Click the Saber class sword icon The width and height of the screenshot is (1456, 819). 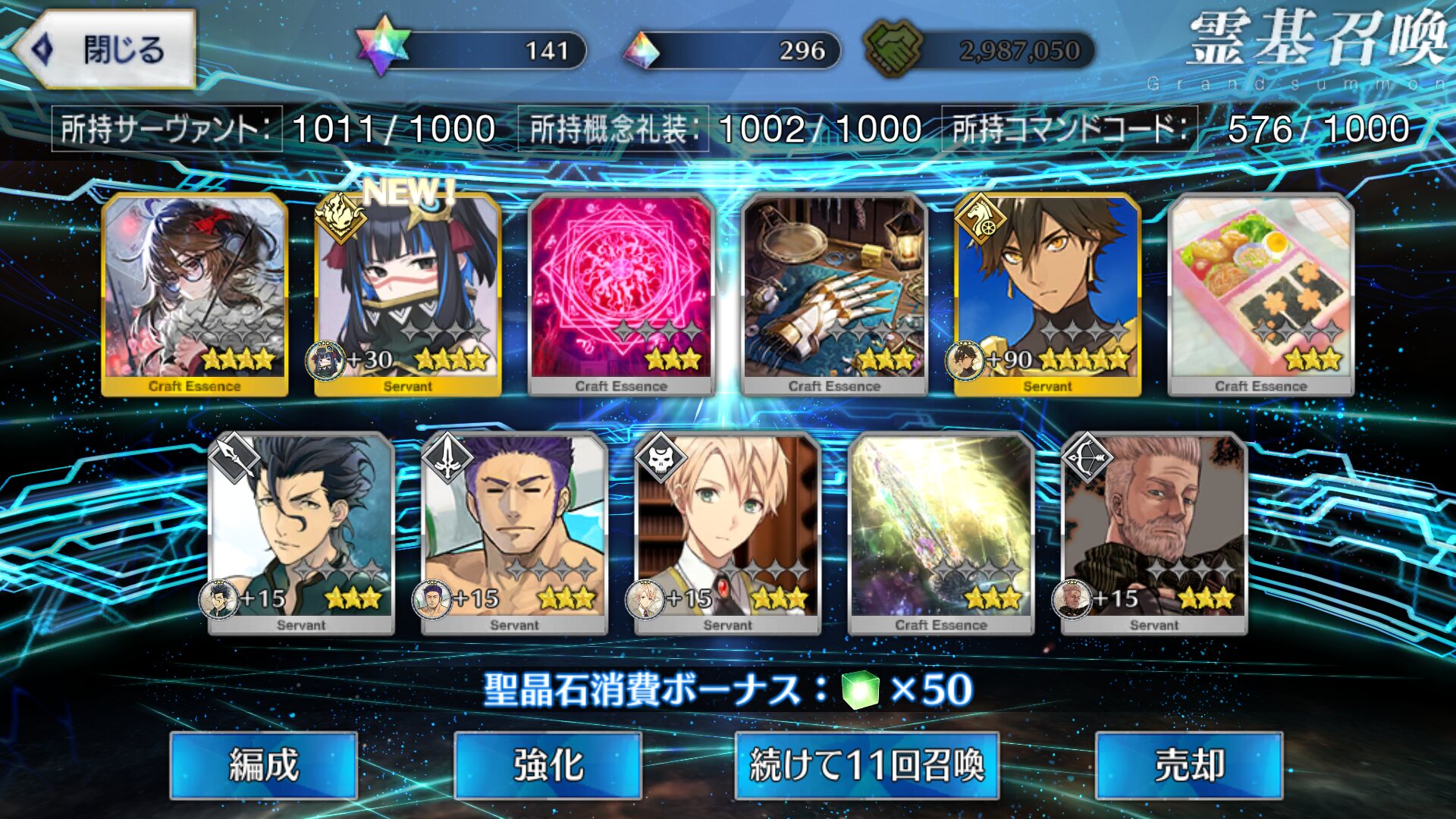(447, 458)
